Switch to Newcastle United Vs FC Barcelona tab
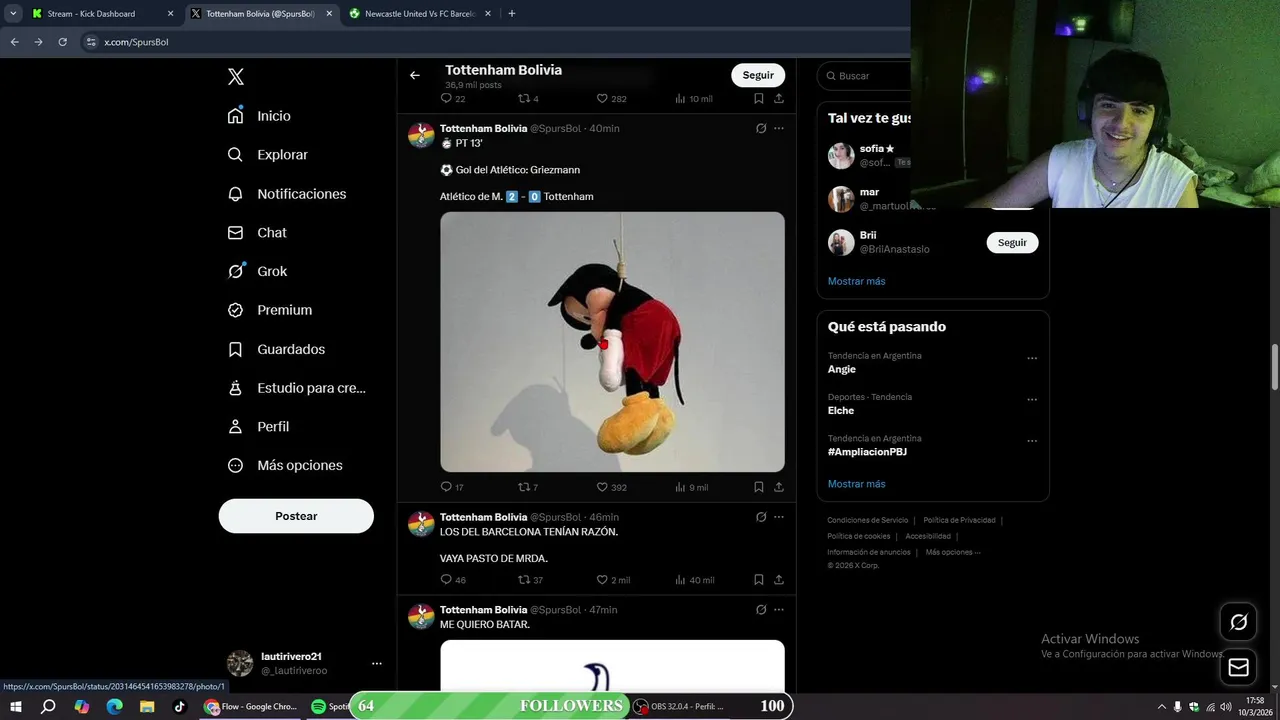Image resolution: width=1280 pixels, height=720 pixels. tap(421, 14)
